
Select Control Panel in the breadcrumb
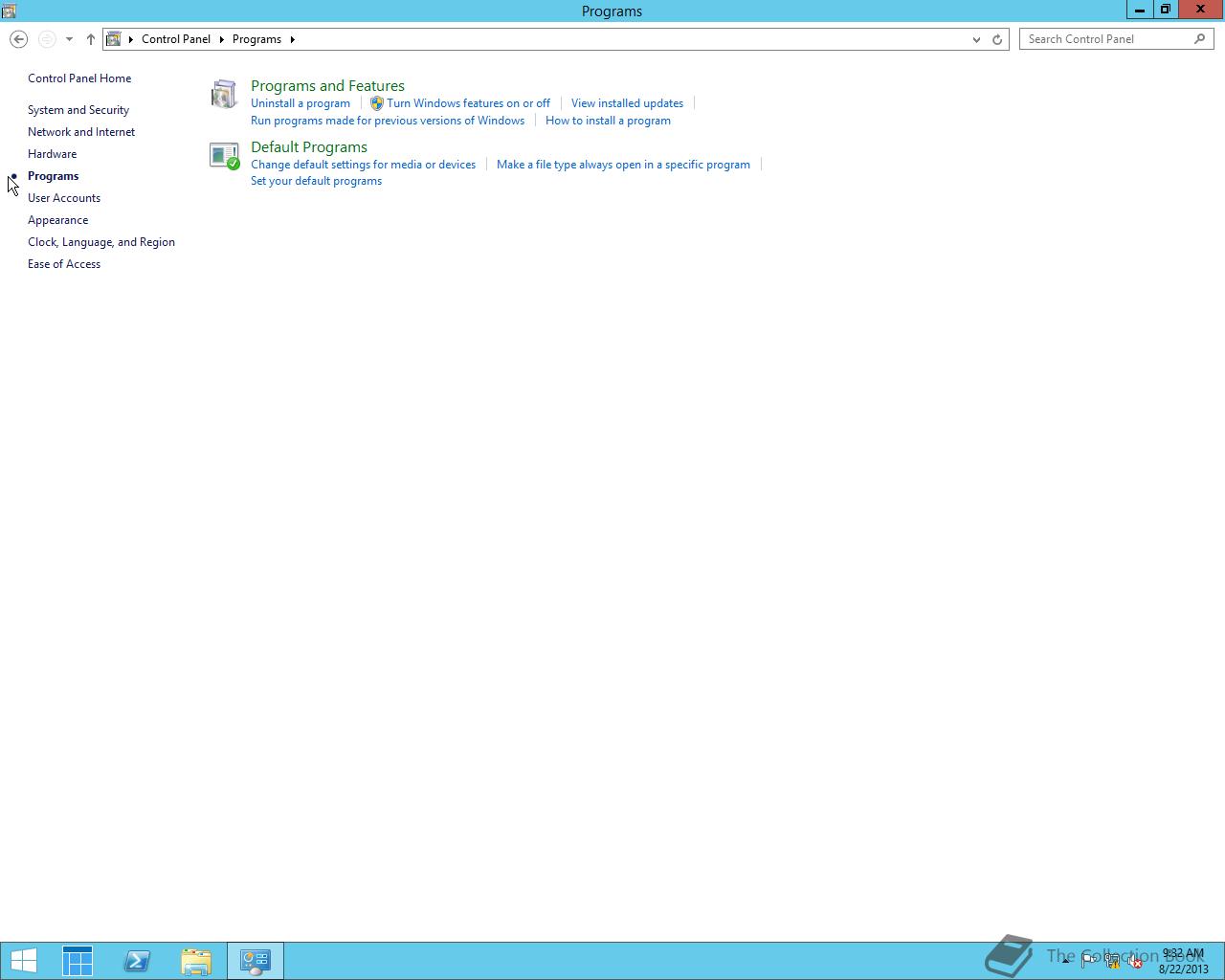tap(176, 39)
